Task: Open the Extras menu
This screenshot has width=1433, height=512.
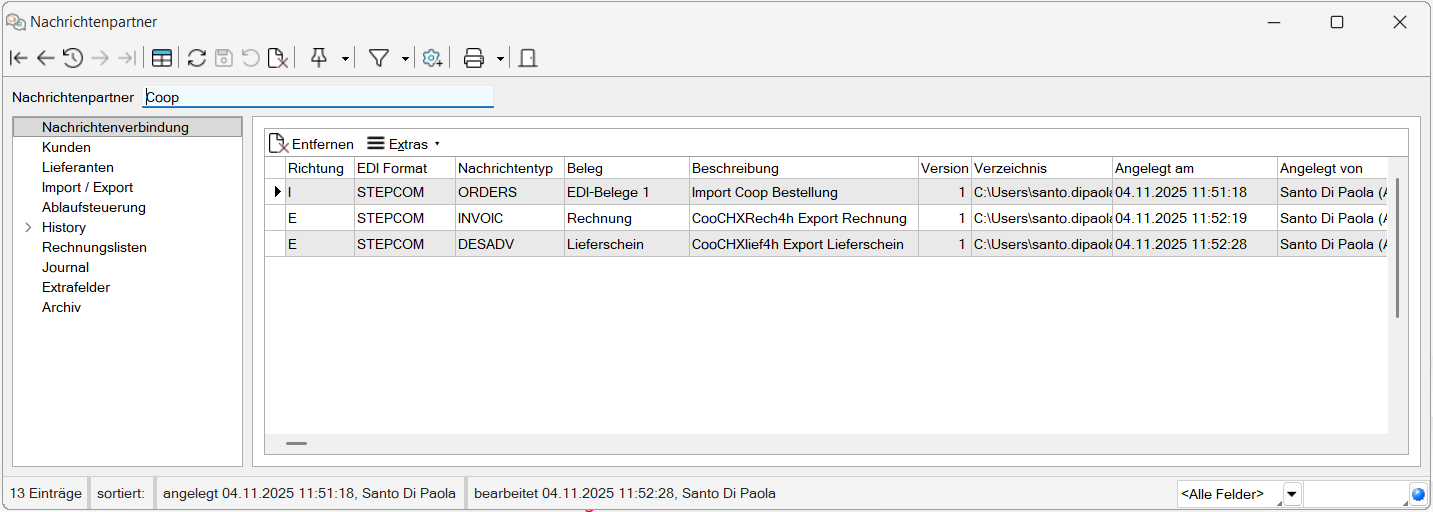Action: pos(404,144)
